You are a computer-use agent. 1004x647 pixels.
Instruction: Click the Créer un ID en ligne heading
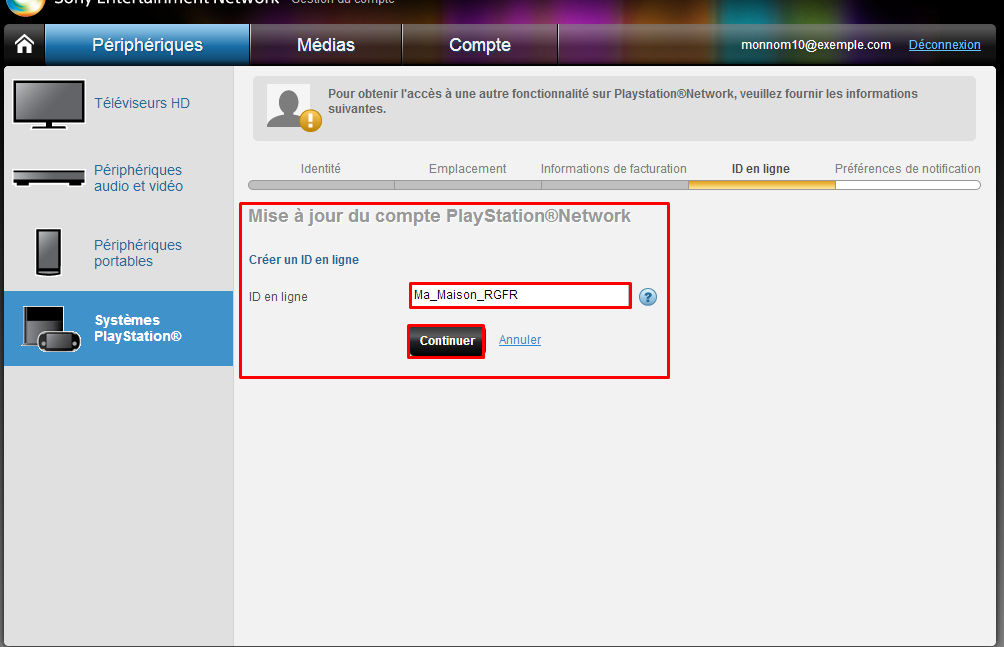[x=304, y=259]
